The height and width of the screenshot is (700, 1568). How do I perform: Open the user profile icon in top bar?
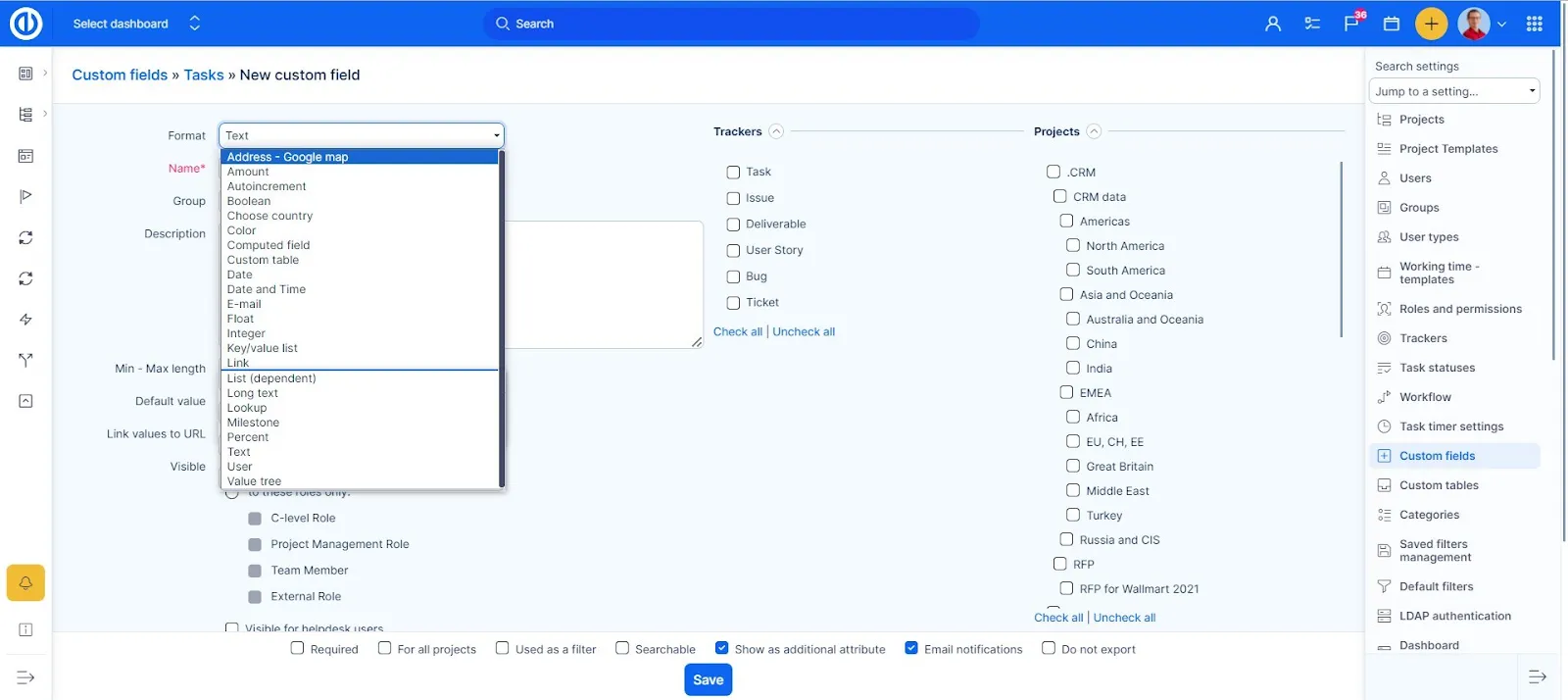coord(1273,24)
